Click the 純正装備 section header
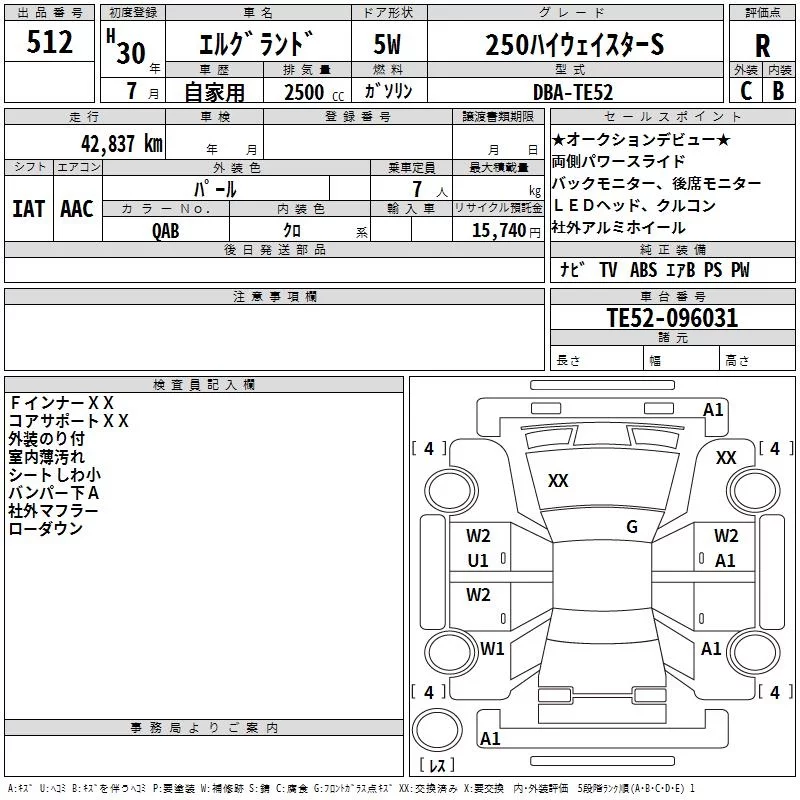 (x=673, y=249)
